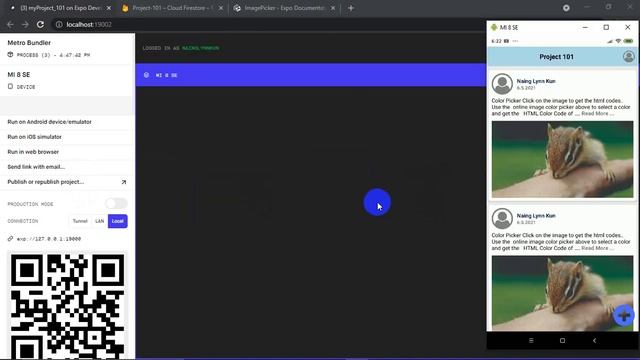Switch to the myProject_101 Expo DevTools tab
640x360 pixels.
[x=61, y=8]
